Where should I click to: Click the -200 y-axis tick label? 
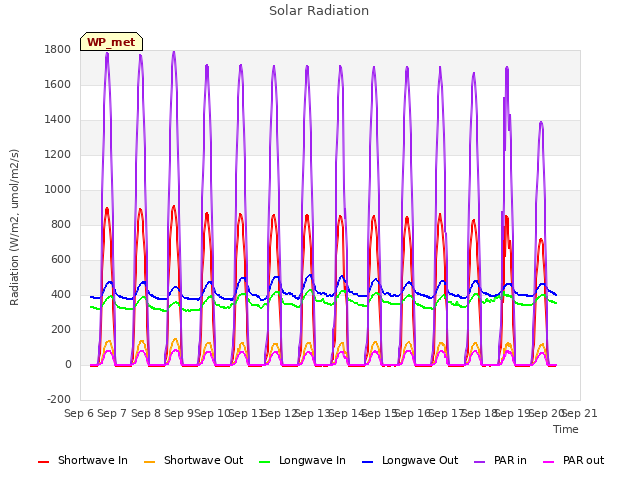click(x=59, y=399)
